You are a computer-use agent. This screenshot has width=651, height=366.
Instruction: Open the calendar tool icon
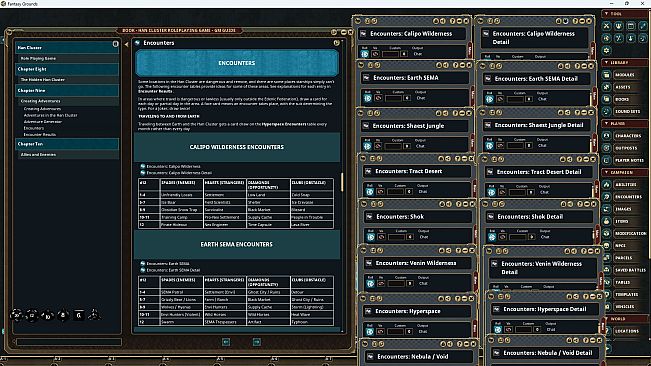click(631, 26)
